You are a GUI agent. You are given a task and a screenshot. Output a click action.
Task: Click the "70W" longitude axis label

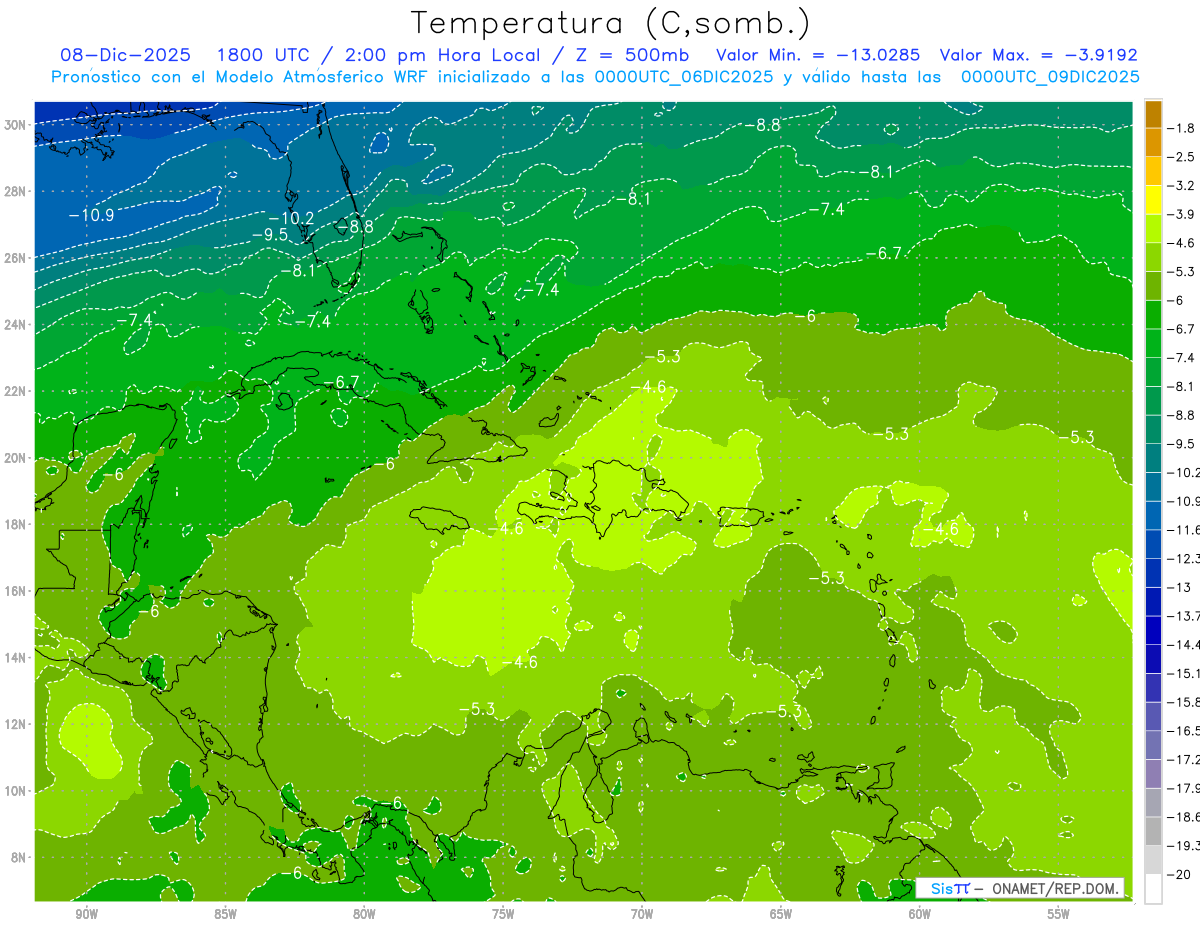(x=642, y=914)
